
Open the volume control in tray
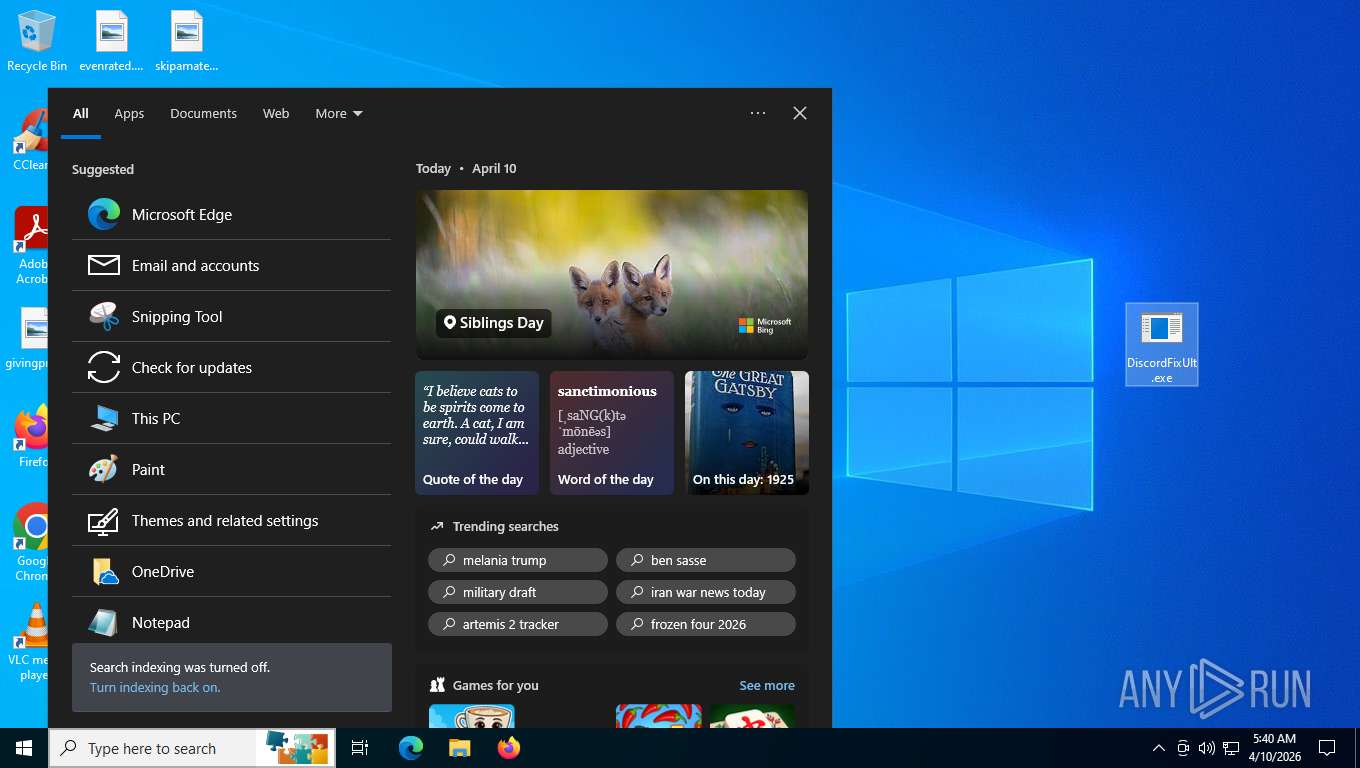click(x=1207, y=748)
